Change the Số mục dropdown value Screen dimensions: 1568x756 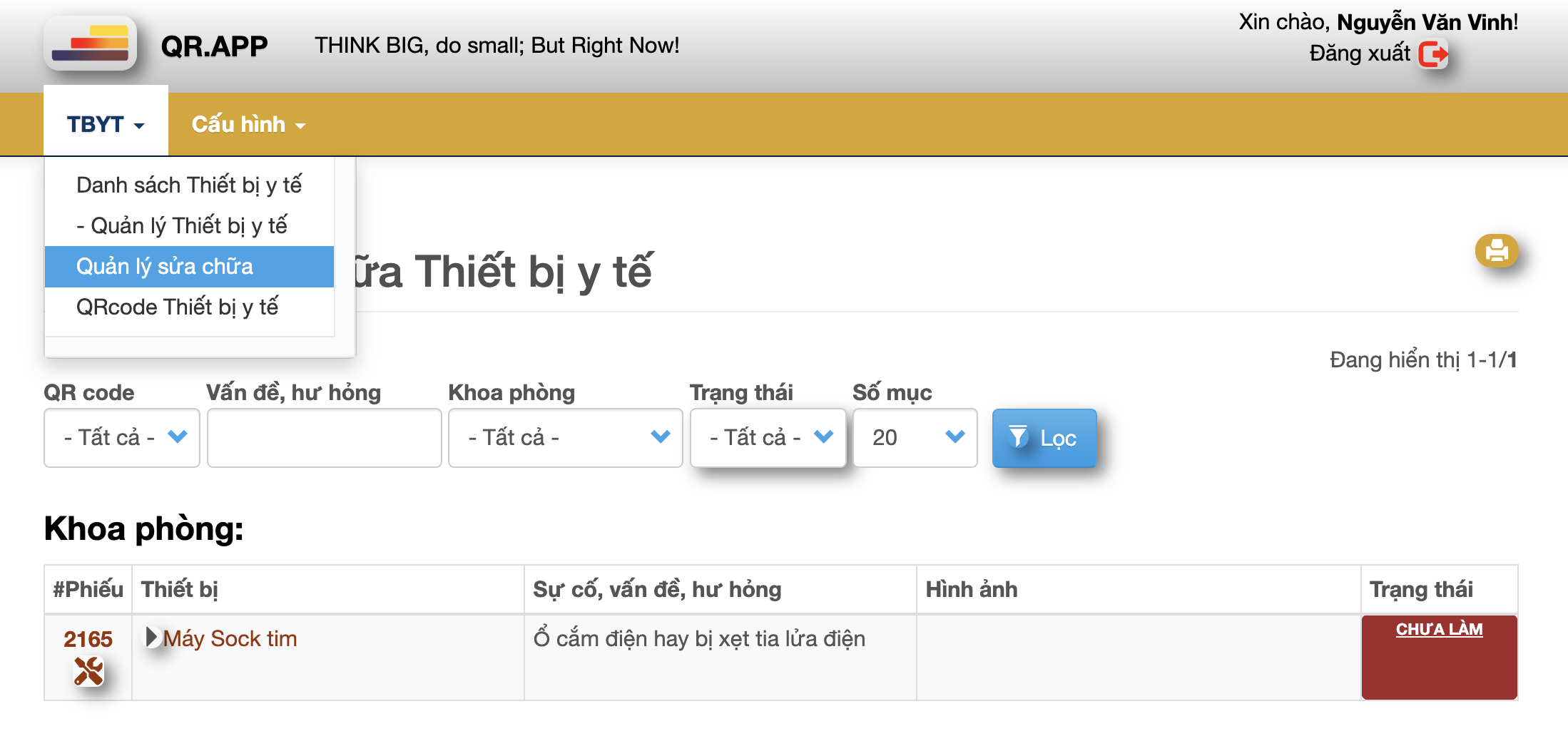pyautogui.click(x=915, y=437)
